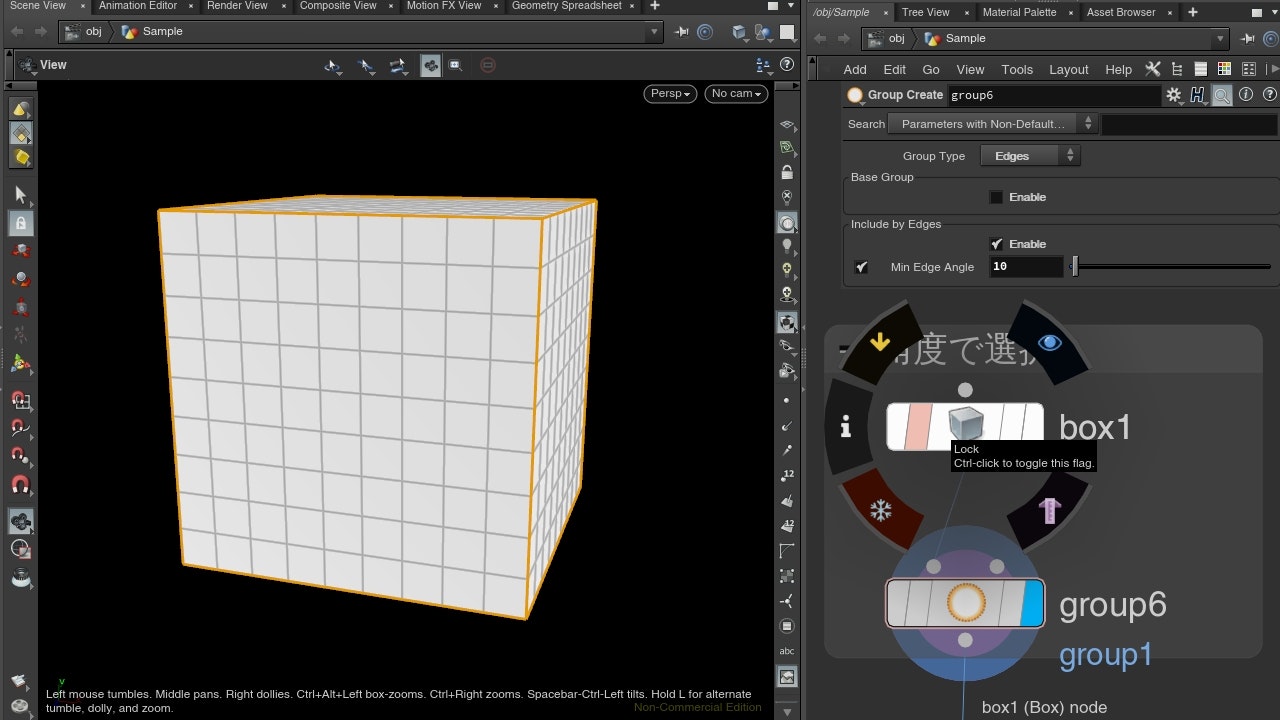This screenshot has height=720, width=1280.
Task: Click the group6 node in the network
Action: [965, 603]
